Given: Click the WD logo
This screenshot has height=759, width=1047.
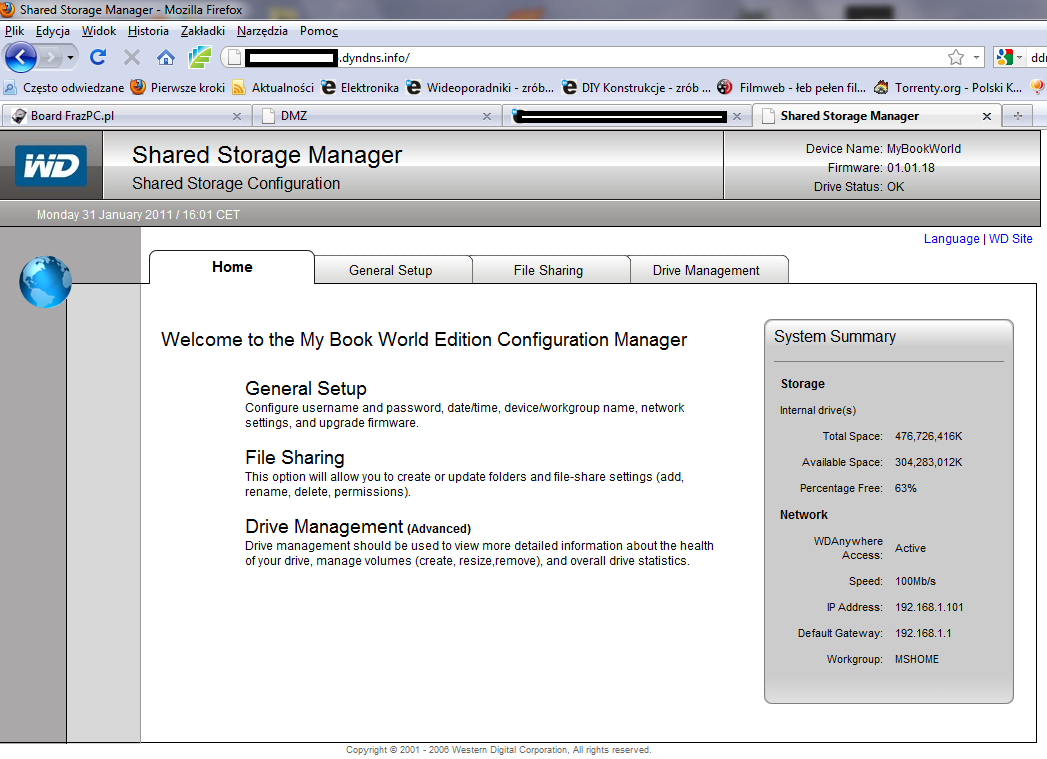Looking at the screenshot, I should [x=51, y=165].
